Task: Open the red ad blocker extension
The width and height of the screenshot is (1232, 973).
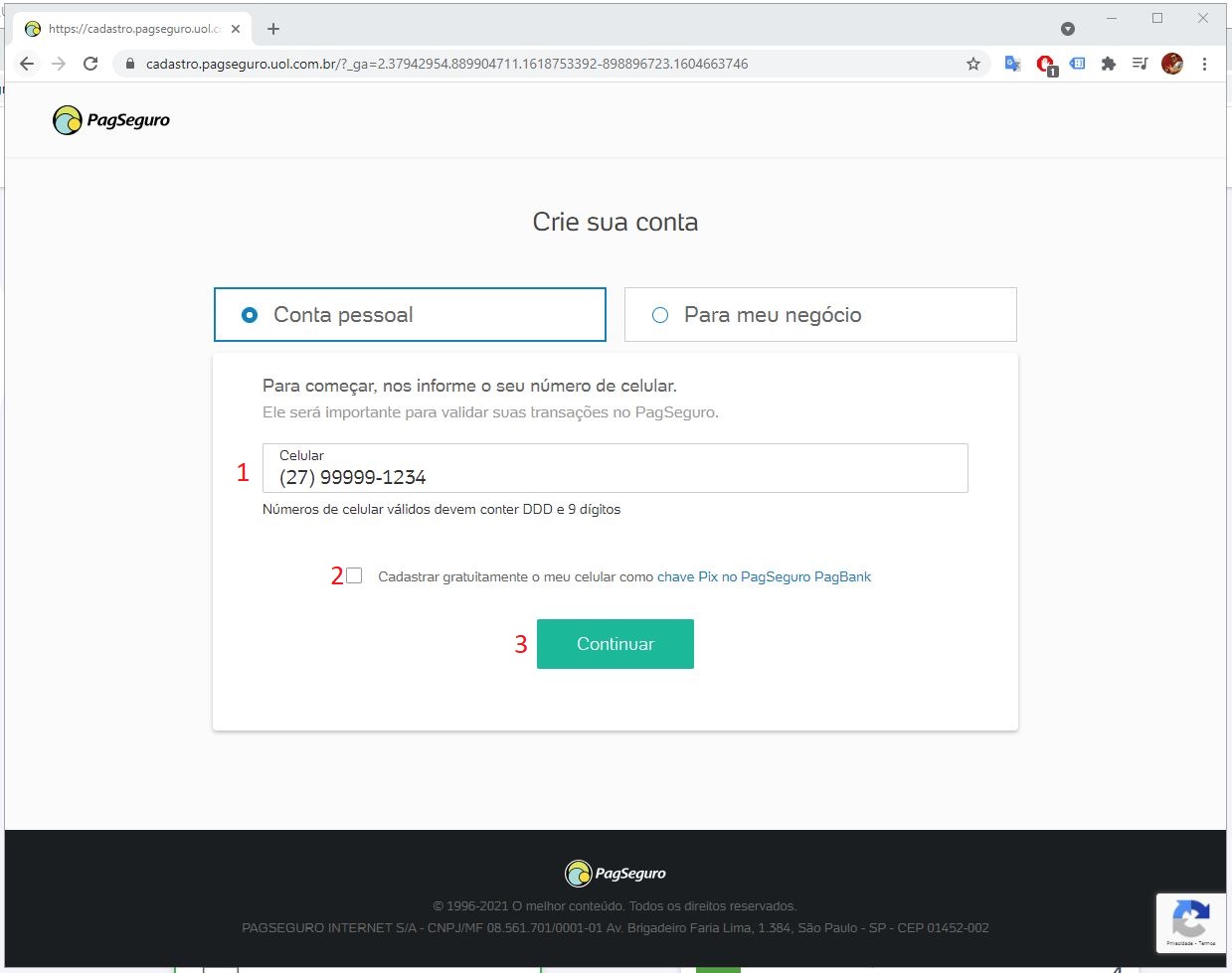Action: (x=1046, y=65)
